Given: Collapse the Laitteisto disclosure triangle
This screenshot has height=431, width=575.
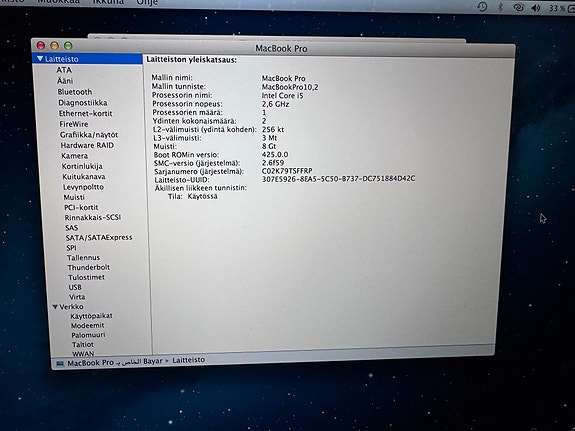Looking at the screenshot, I should 40,59.
